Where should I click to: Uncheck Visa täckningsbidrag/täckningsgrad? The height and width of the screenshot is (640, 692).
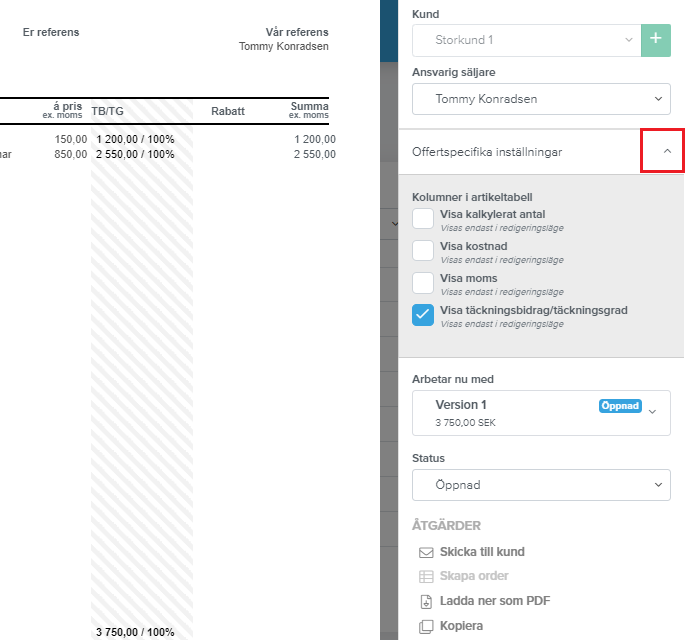coord(423,315)
